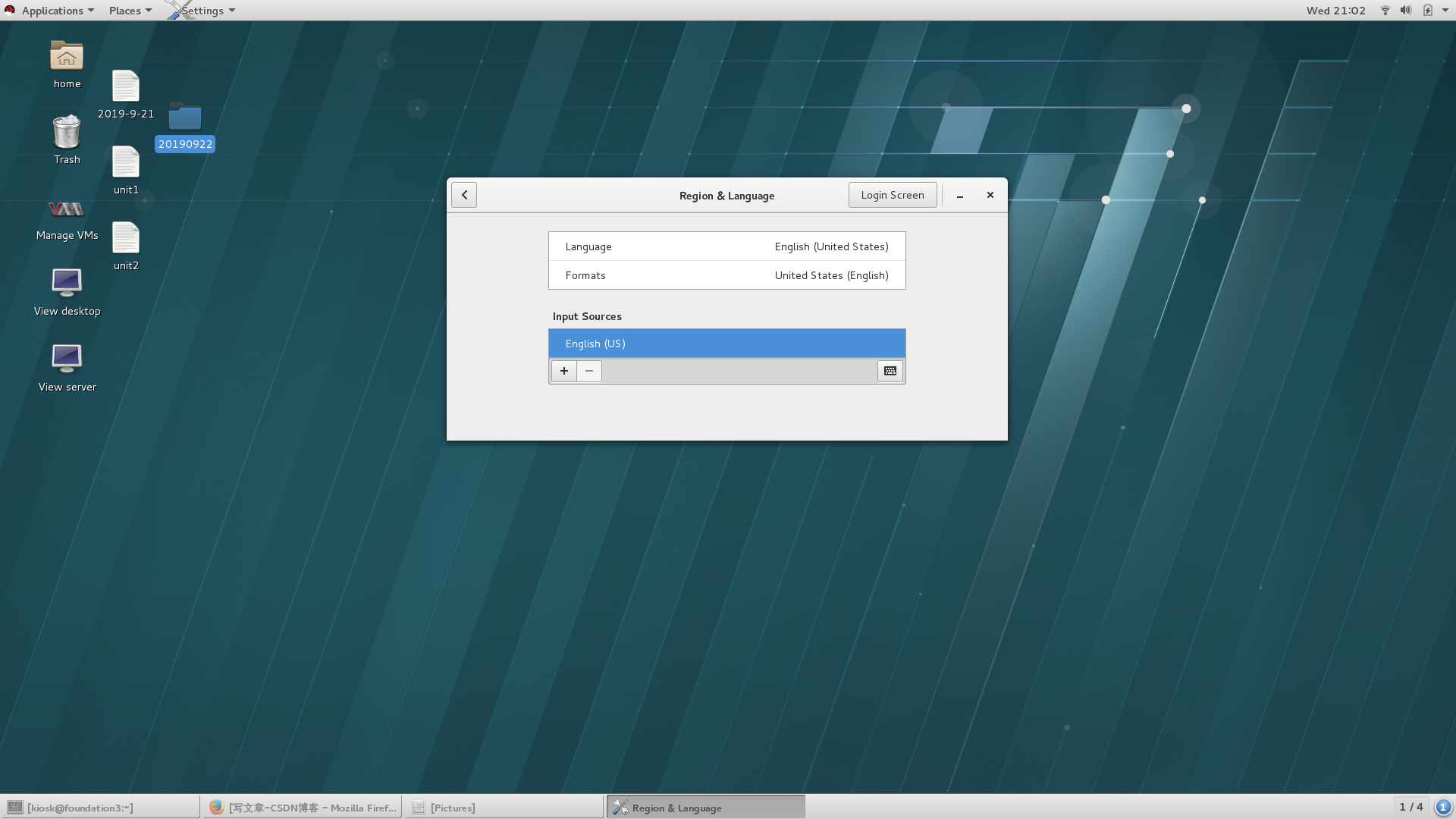1456x819 pixels.
Task: Switch to Mozilla Firefox window in taskbar
Action: pos(303,808)
